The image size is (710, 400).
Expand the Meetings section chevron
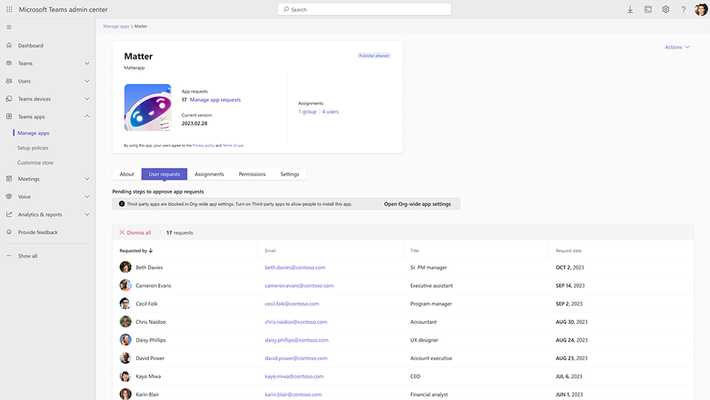(87, 179)
